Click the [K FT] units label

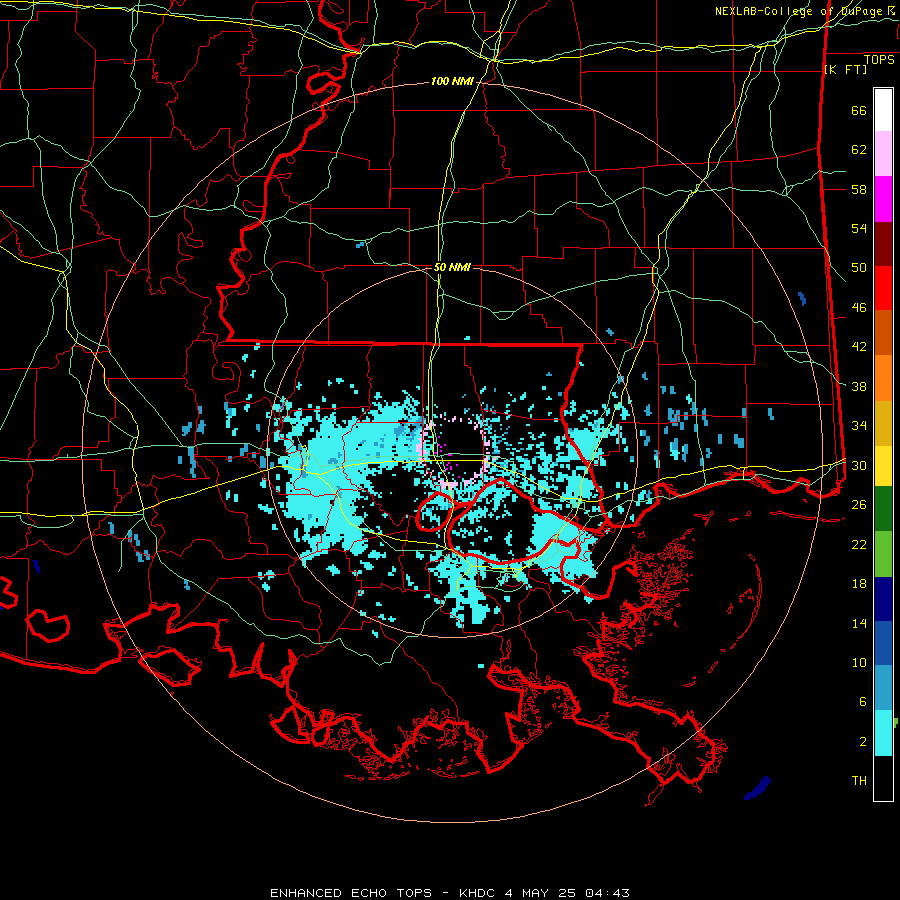coord(845,70)
